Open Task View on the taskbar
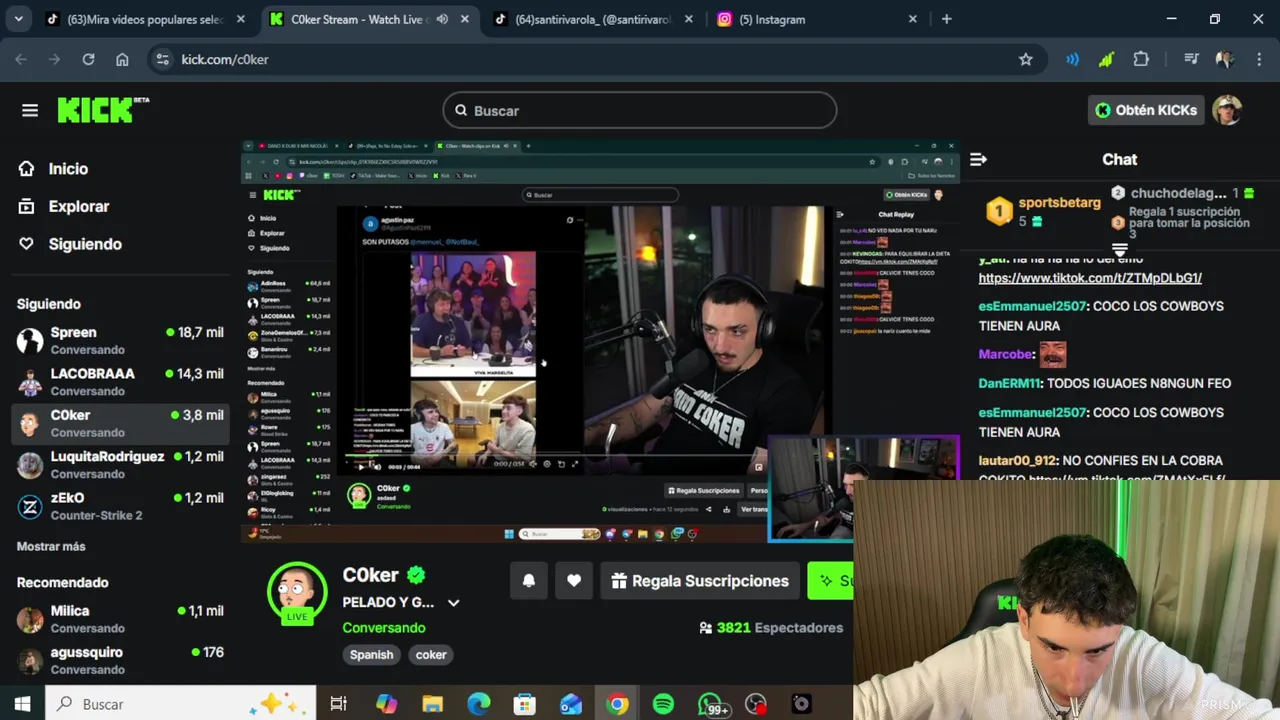Image resolution: width=1280 pixels, height=720 pixels. (x=338, y=704)
